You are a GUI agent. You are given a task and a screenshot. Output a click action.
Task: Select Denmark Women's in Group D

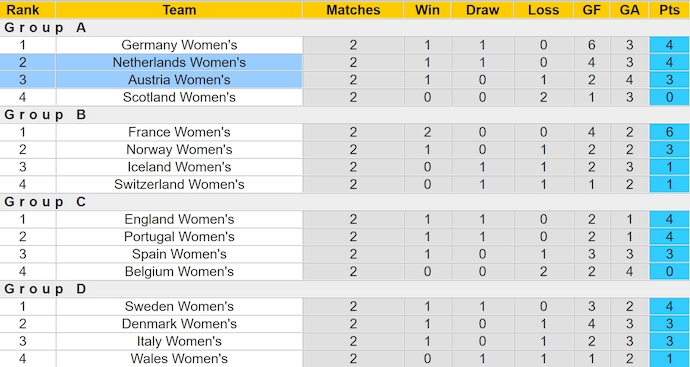coord(179,324)
